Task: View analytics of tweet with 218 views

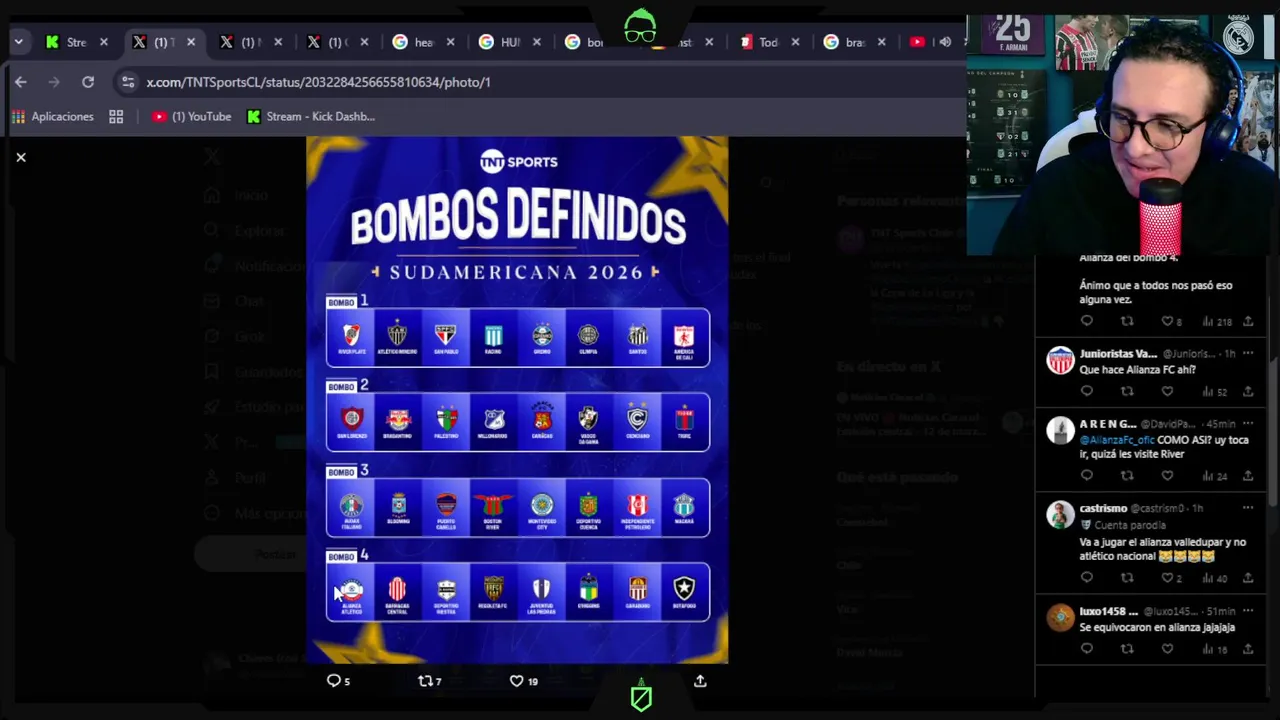Action: pyautogui.click(x=1216, y=321)
